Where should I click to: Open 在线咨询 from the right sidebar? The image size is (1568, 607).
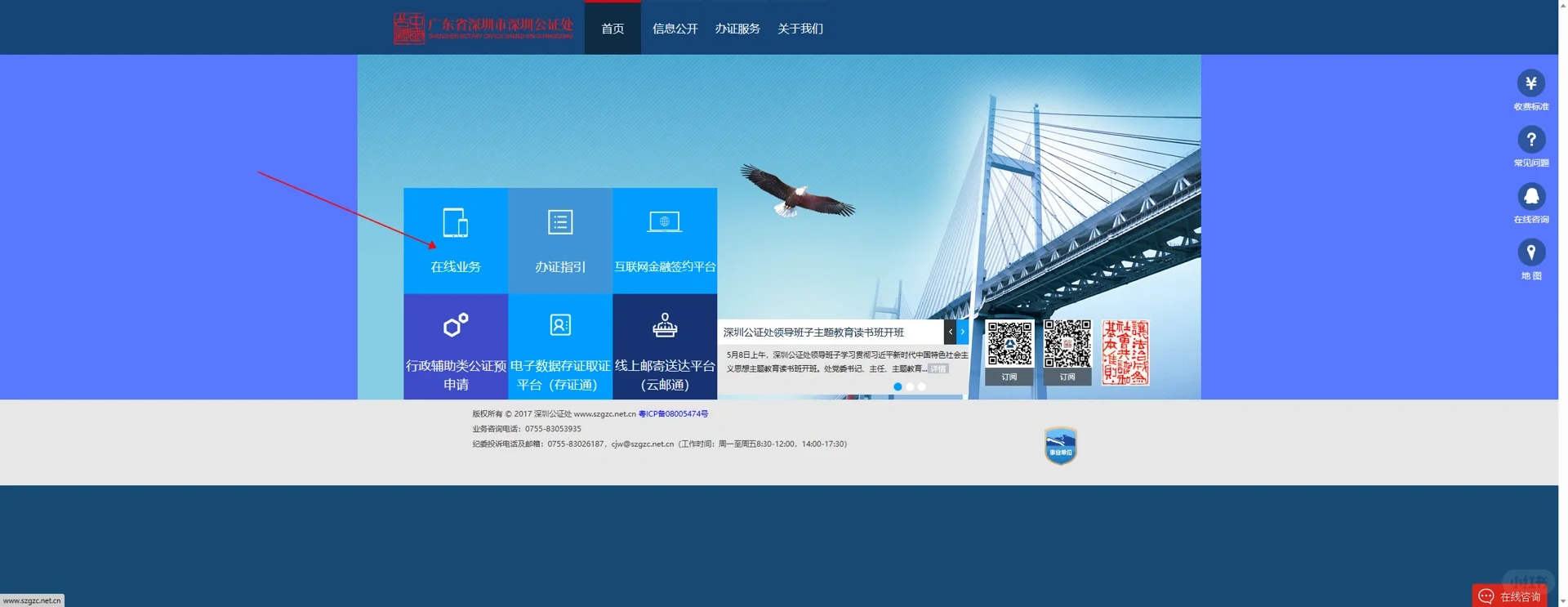pyautogui.click(x=1530, y=196)
